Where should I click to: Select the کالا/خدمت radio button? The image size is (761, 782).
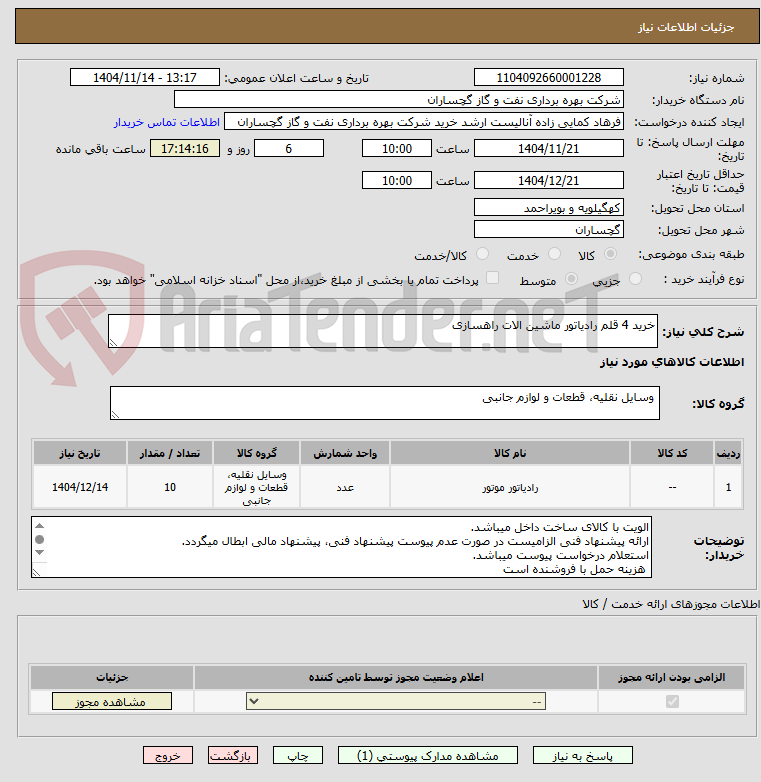(x=482, y=254)
